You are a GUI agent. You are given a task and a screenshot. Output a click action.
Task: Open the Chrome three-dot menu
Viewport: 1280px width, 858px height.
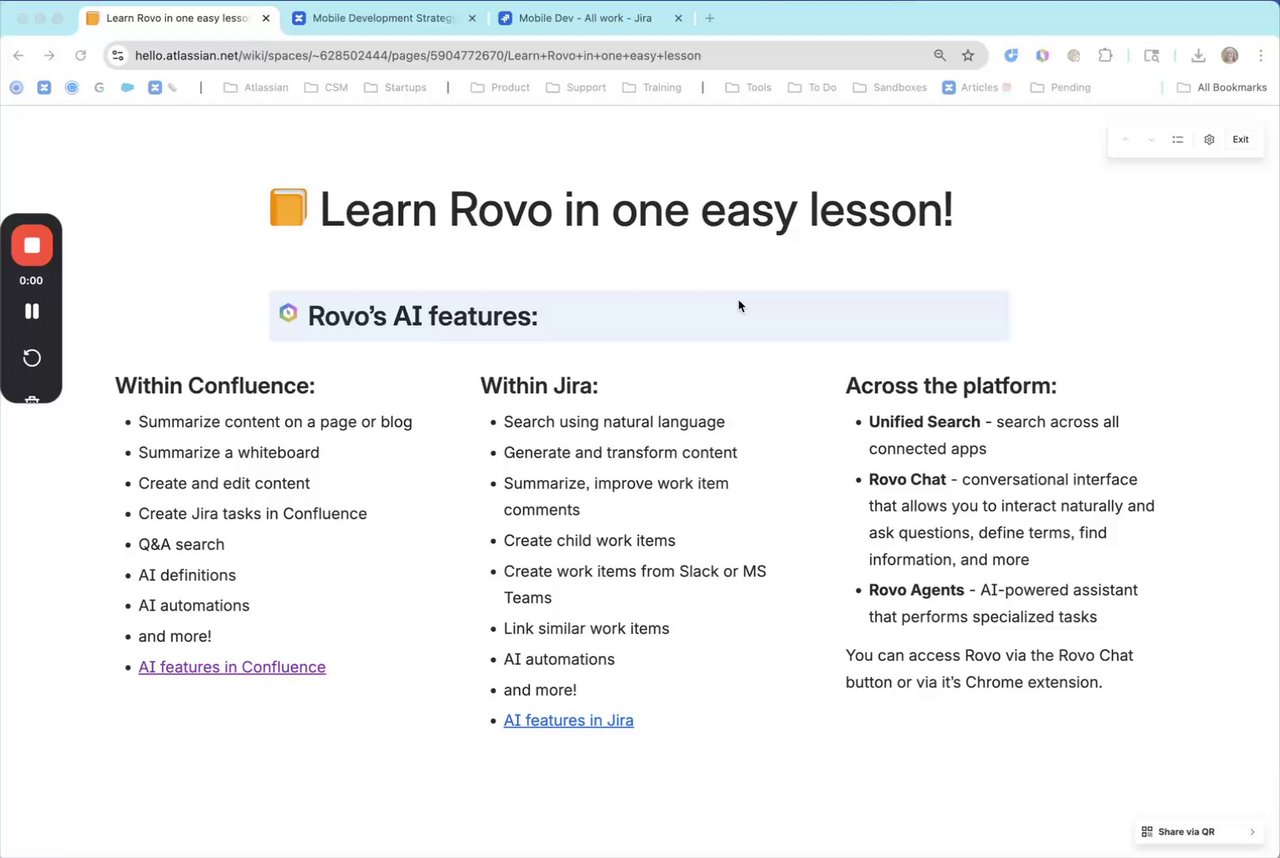coord(1261,56)
